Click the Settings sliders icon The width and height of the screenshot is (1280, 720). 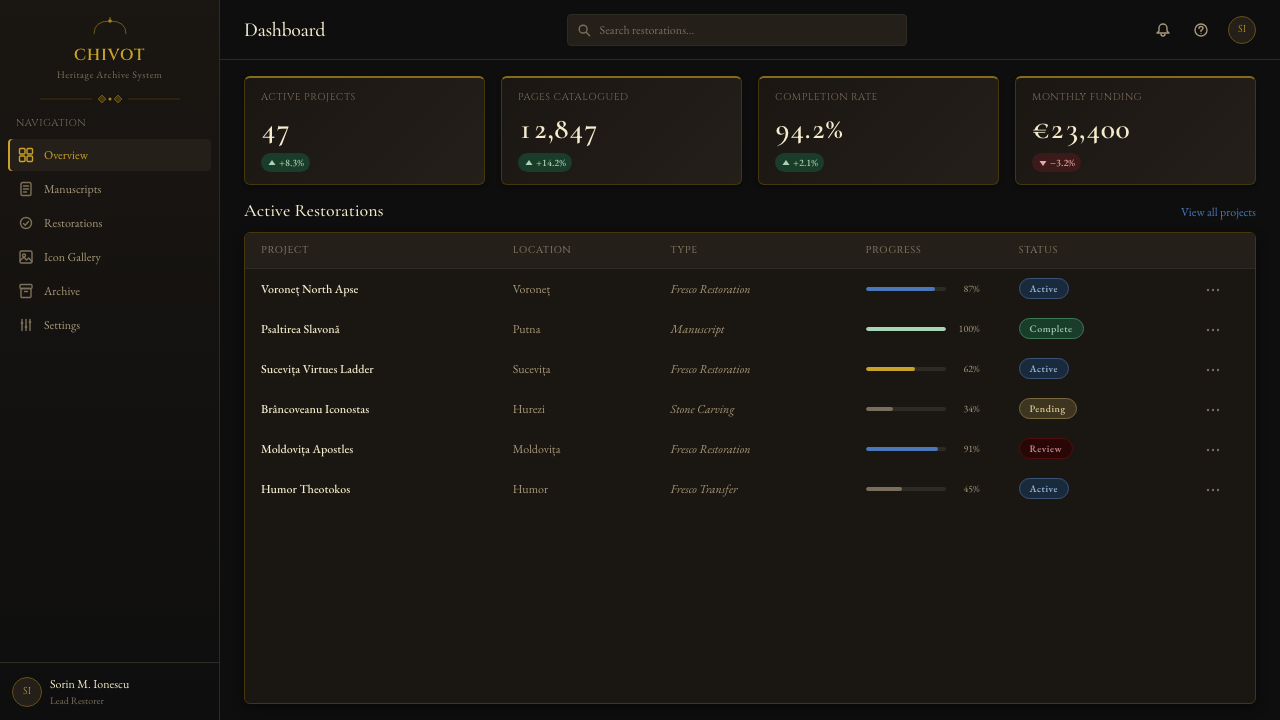26,325
